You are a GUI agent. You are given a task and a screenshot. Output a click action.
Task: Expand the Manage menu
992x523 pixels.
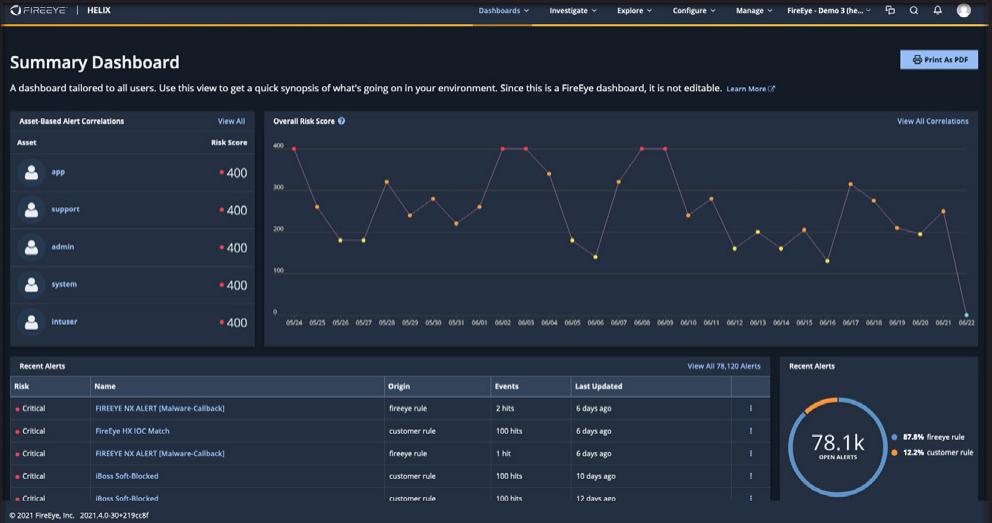pyautogui.click(x=754, y=10)
